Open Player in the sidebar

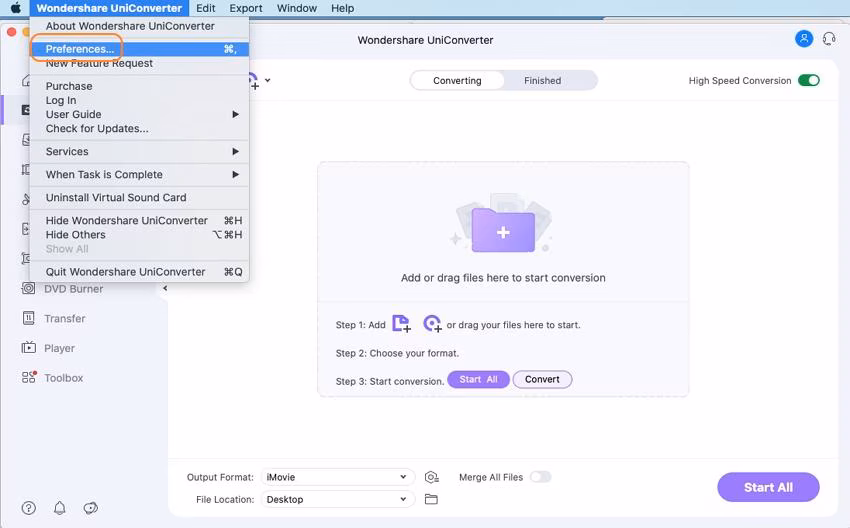[x=48, y=348]
